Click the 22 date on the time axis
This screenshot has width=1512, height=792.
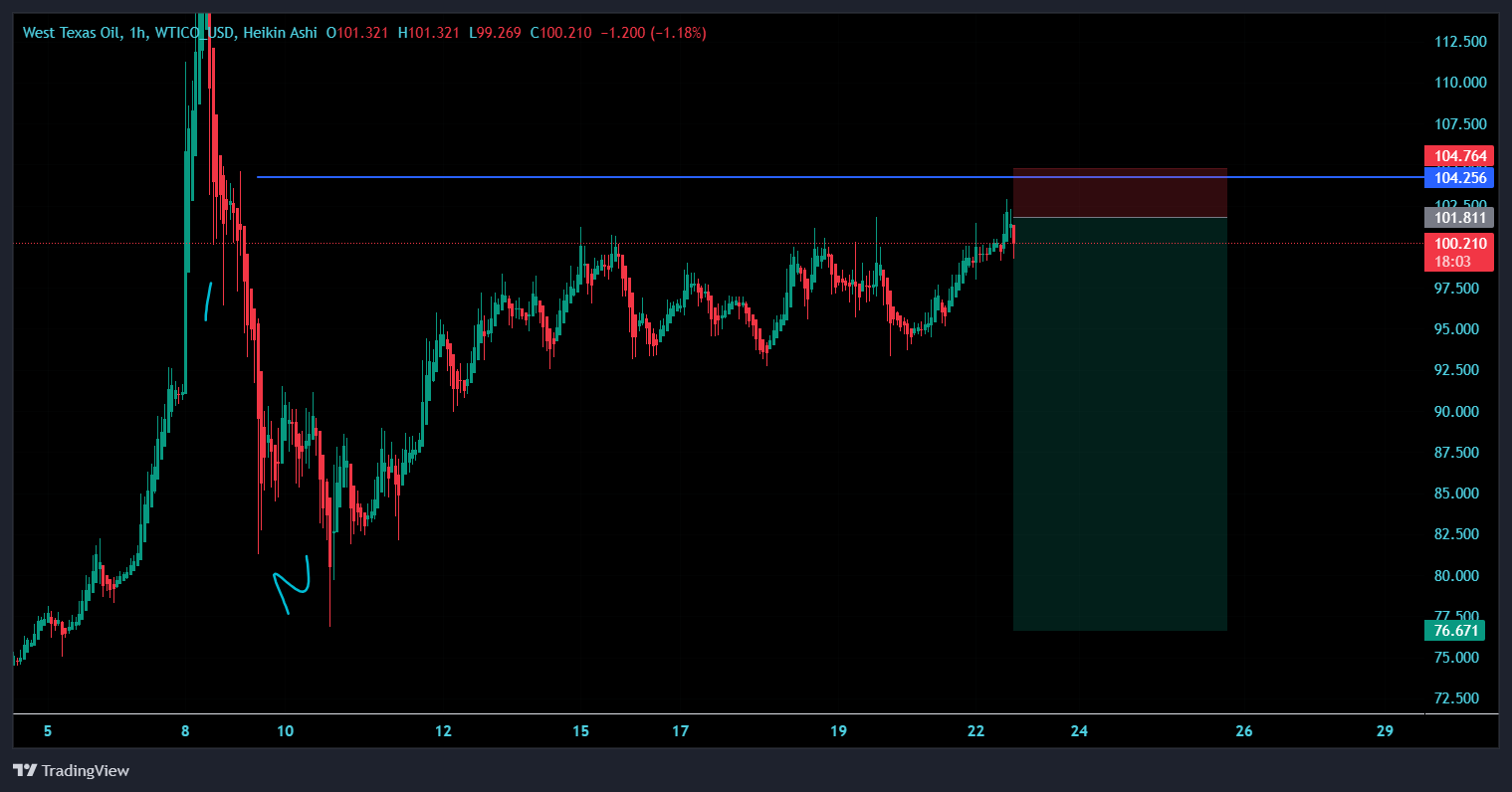pyautogui.click(x=975, y=731)
